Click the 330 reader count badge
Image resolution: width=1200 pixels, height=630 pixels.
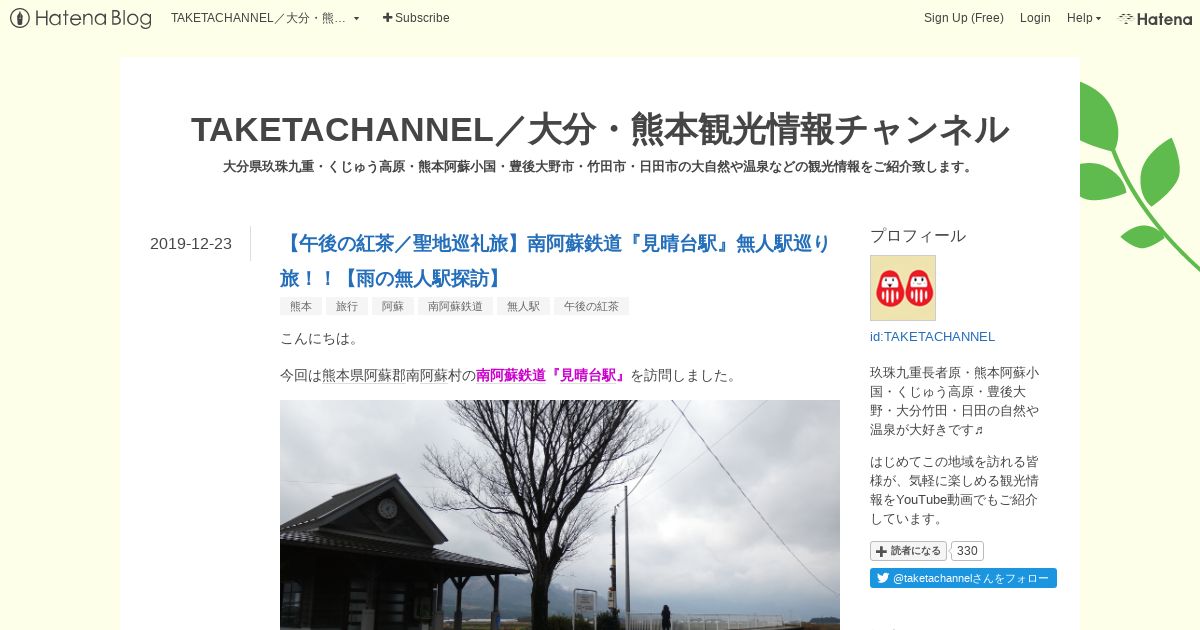click(967, 551)
